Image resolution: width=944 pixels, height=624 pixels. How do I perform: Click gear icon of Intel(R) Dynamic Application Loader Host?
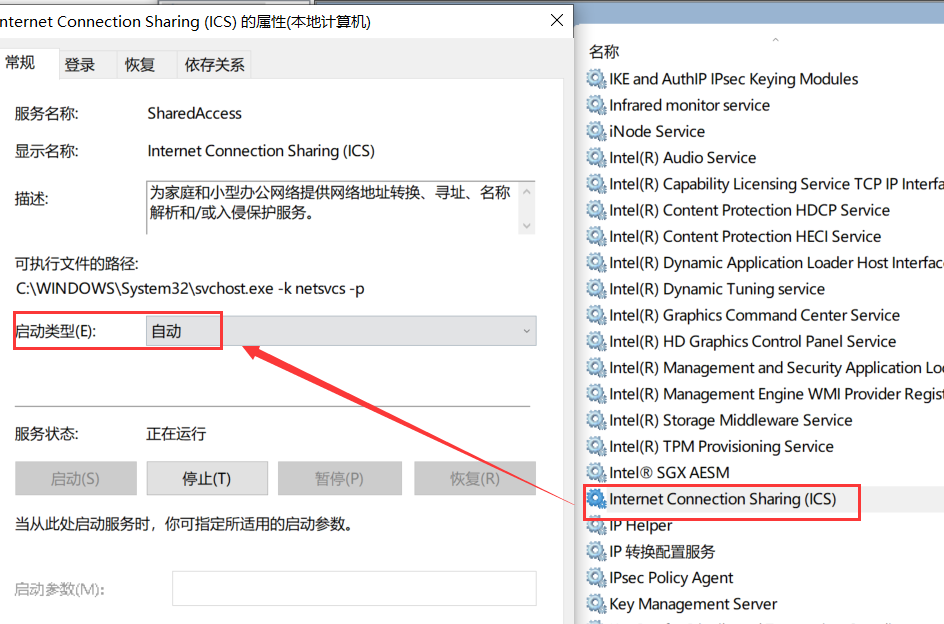pyautogui.click(x=596, y=263)
